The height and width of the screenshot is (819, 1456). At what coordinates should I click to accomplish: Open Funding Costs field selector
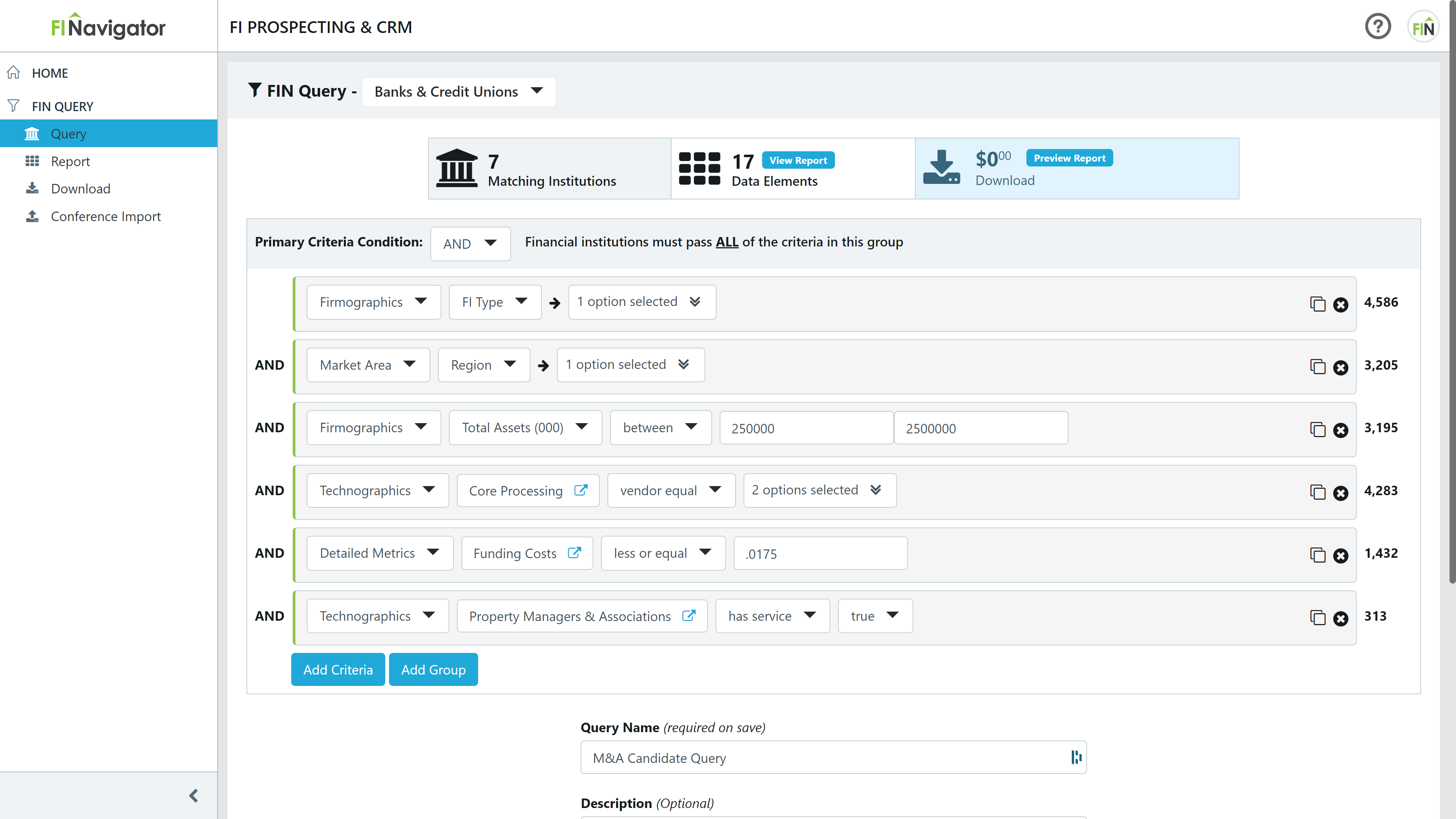527,553
